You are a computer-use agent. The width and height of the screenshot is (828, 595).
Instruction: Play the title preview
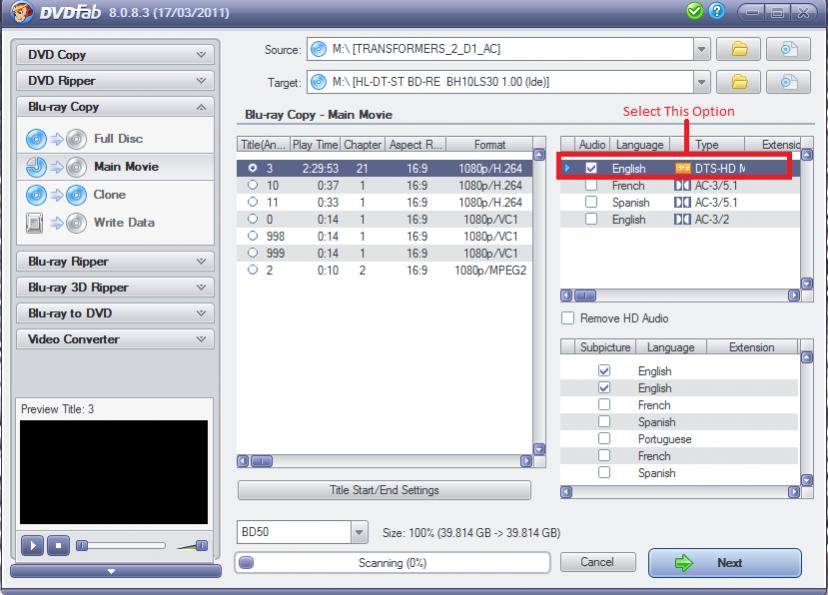click(32, 545)
